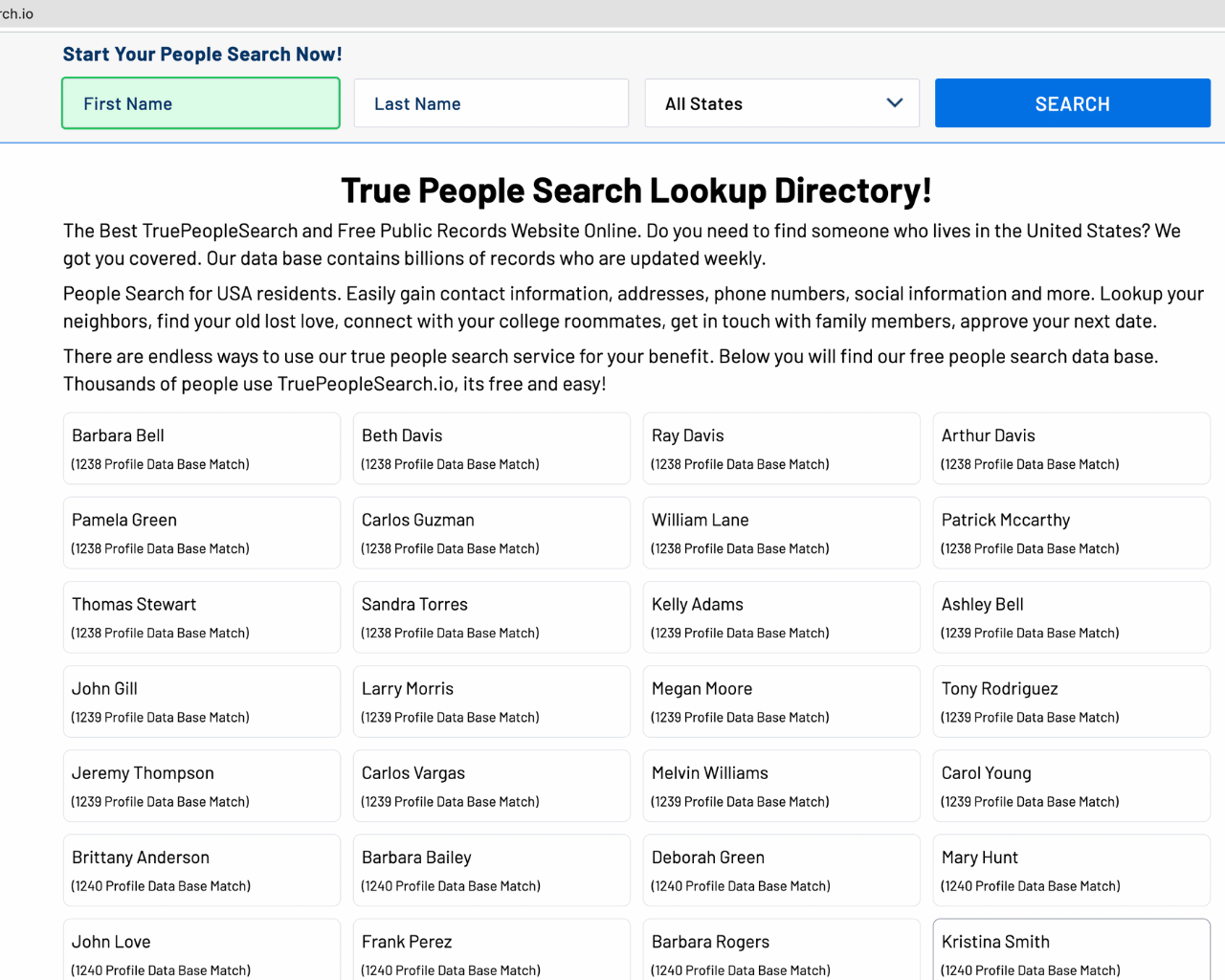Open the All States dropdown
The height and width of the screenshot is (980, 1225).
click(x=782, y=102)
